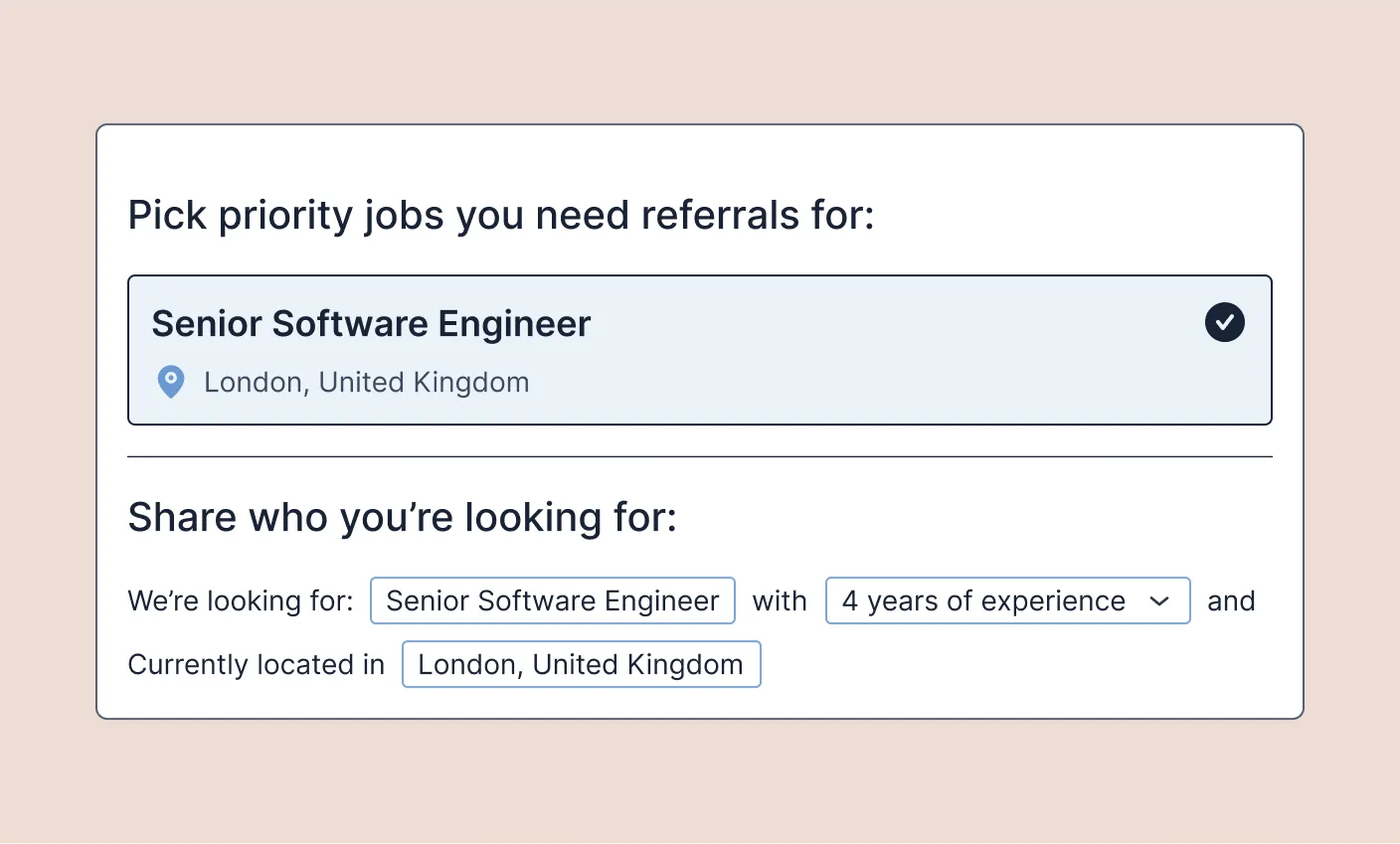Click blank white space right of location field
The image size is (1400, 844).
pos(1024,664)
